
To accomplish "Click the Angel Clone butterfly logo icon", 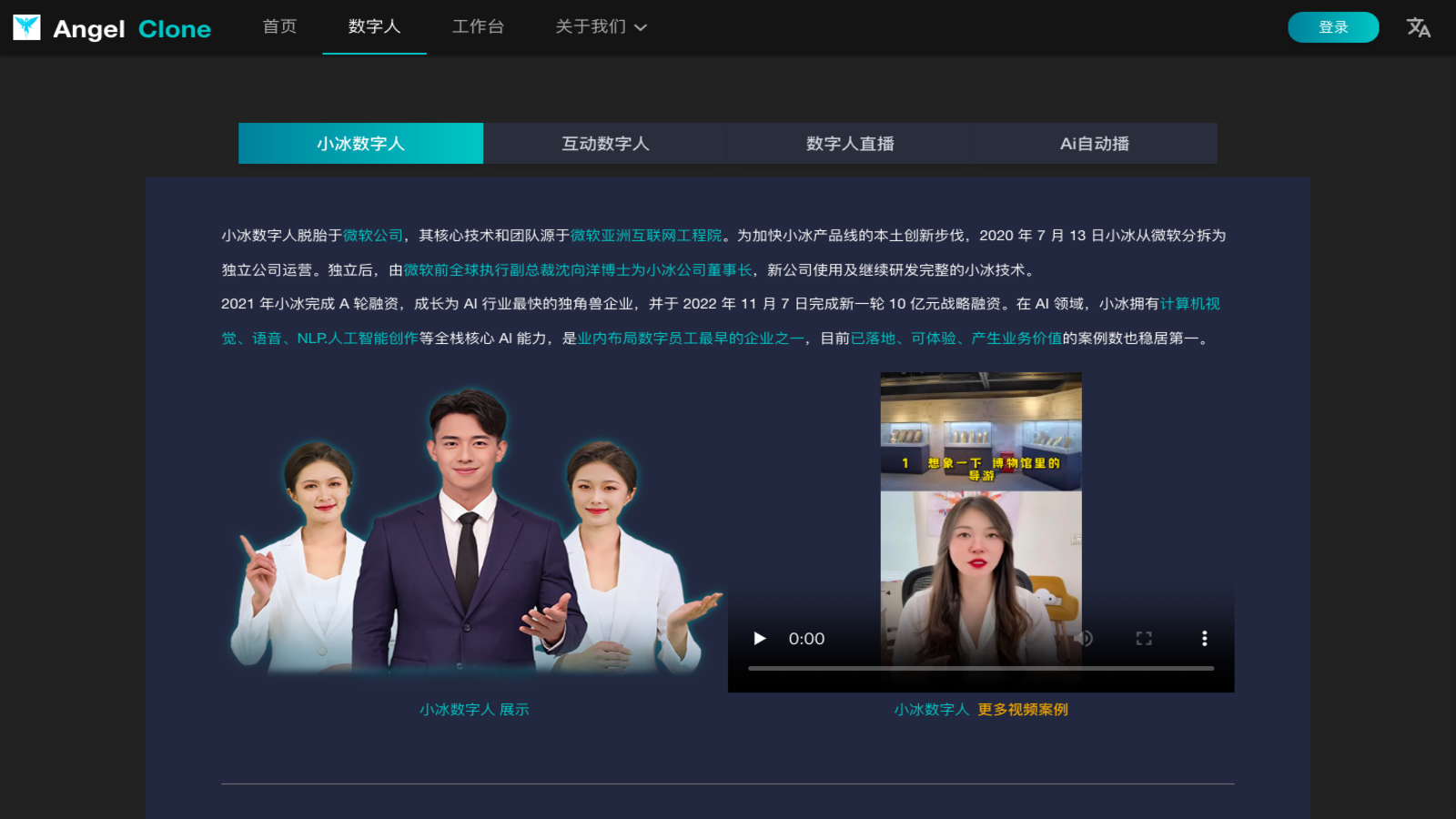I will click(26, 27).
